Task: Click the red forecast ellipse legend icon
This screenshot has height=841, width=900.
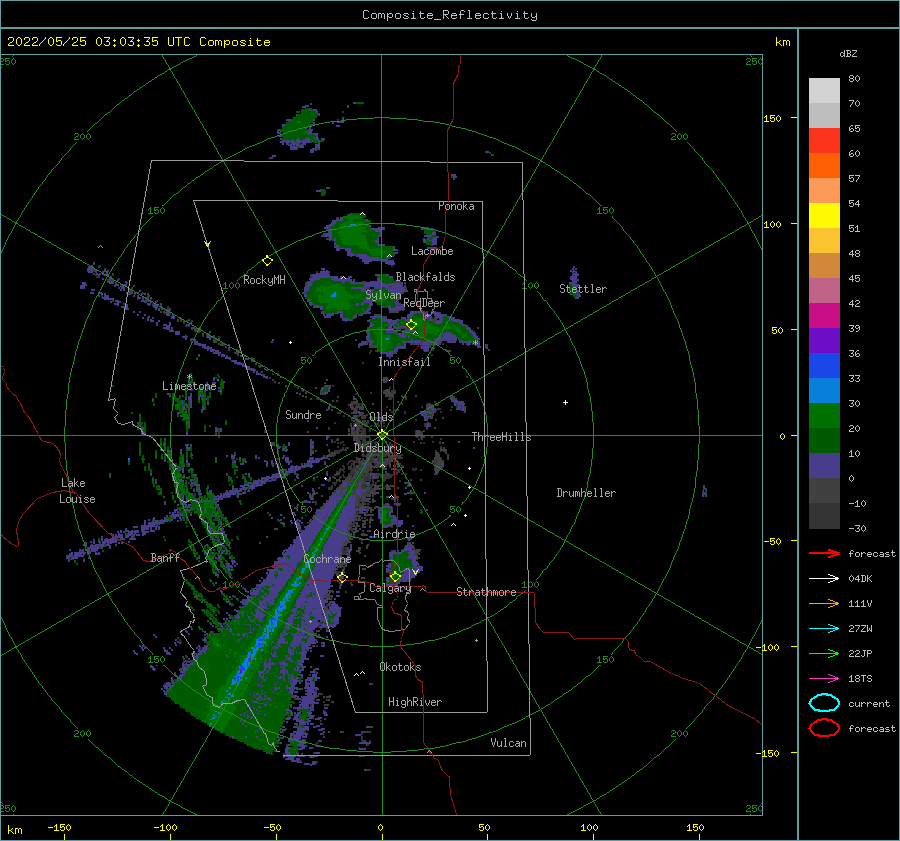Action: point(824,728)
